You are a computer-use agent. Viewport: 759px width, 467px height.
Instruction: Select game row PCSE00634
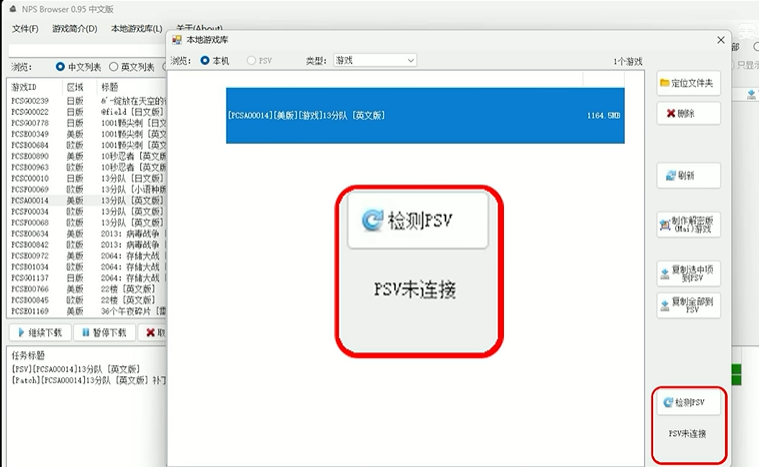tap(87, 234)
